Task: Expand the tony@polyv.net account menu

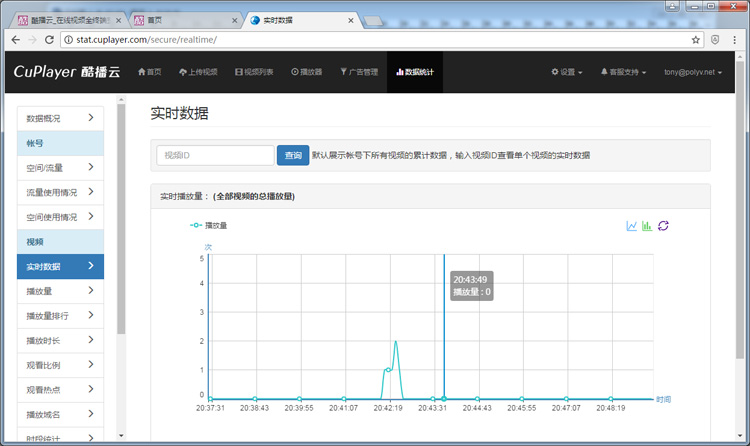Action: tap(695, 72)
